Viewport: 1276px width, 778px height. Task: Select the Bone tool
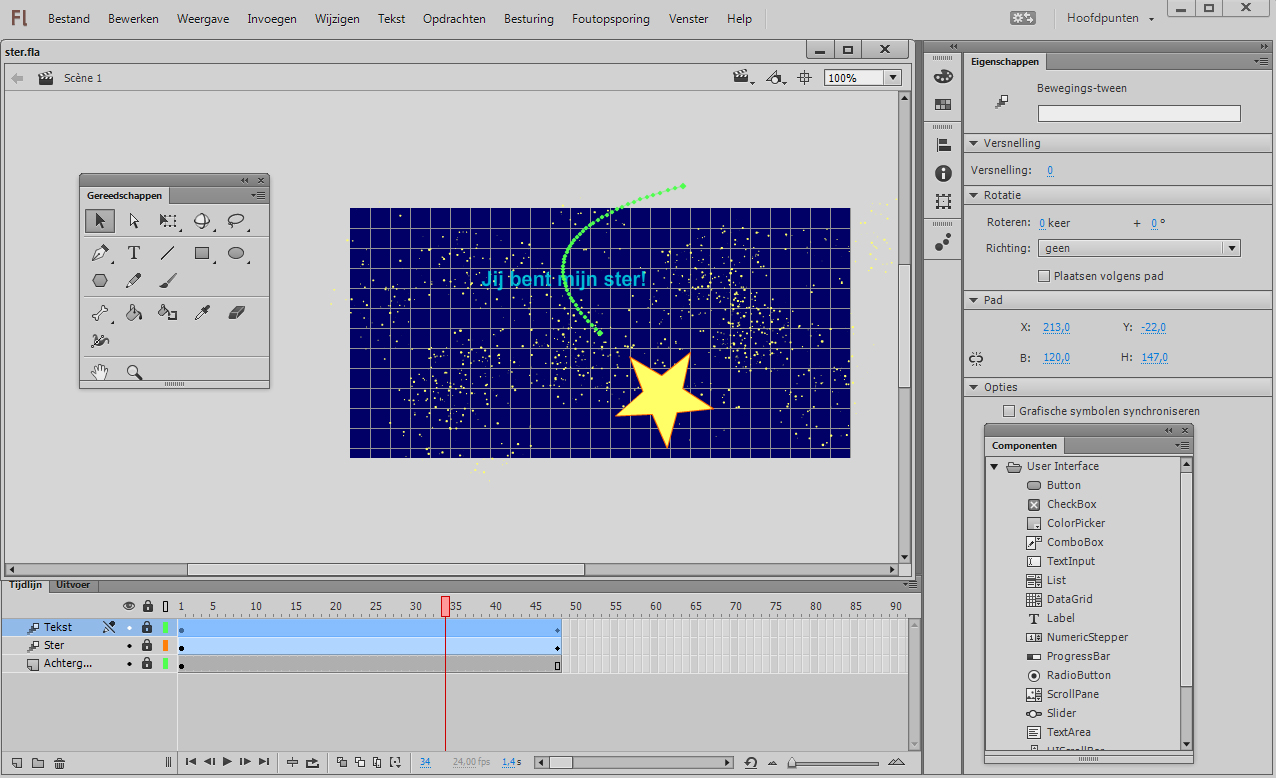tap(100, 314)
